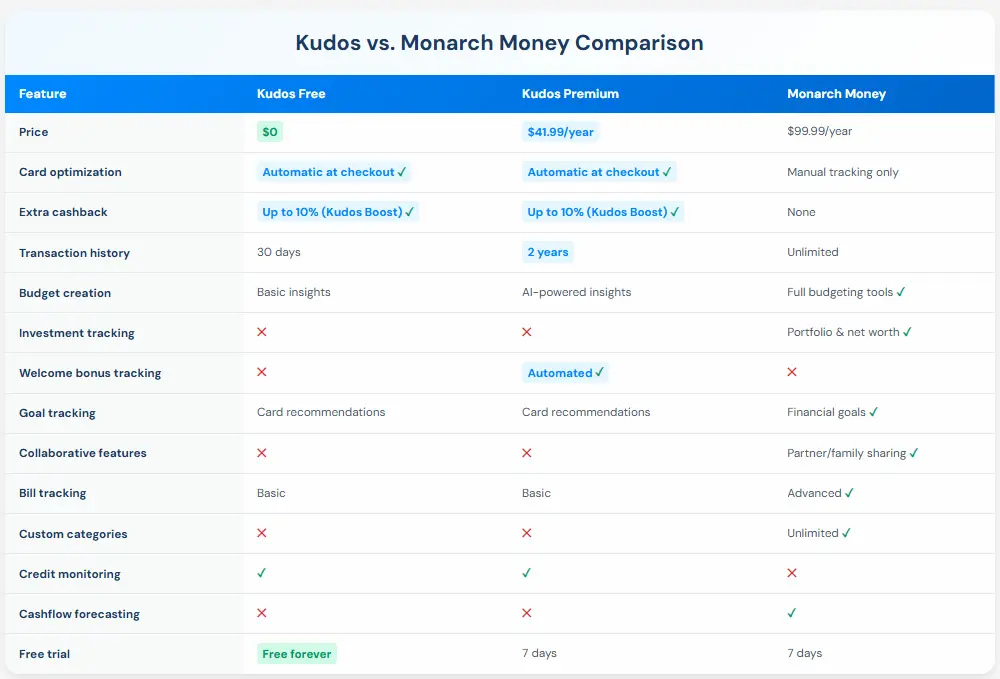Click the red X for Monarch Money credit monitoring
Screen dimensions: 1000x679
point(792,573)
